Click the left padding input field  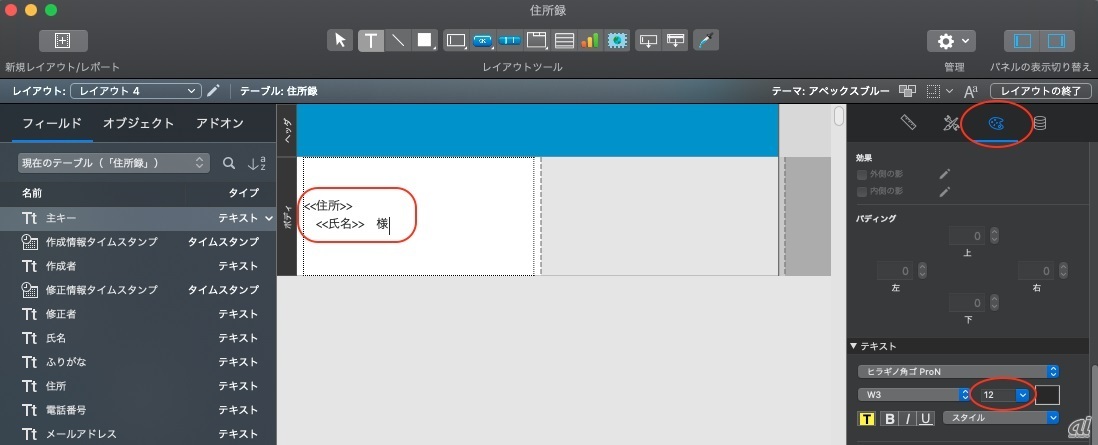click(896, 271)
